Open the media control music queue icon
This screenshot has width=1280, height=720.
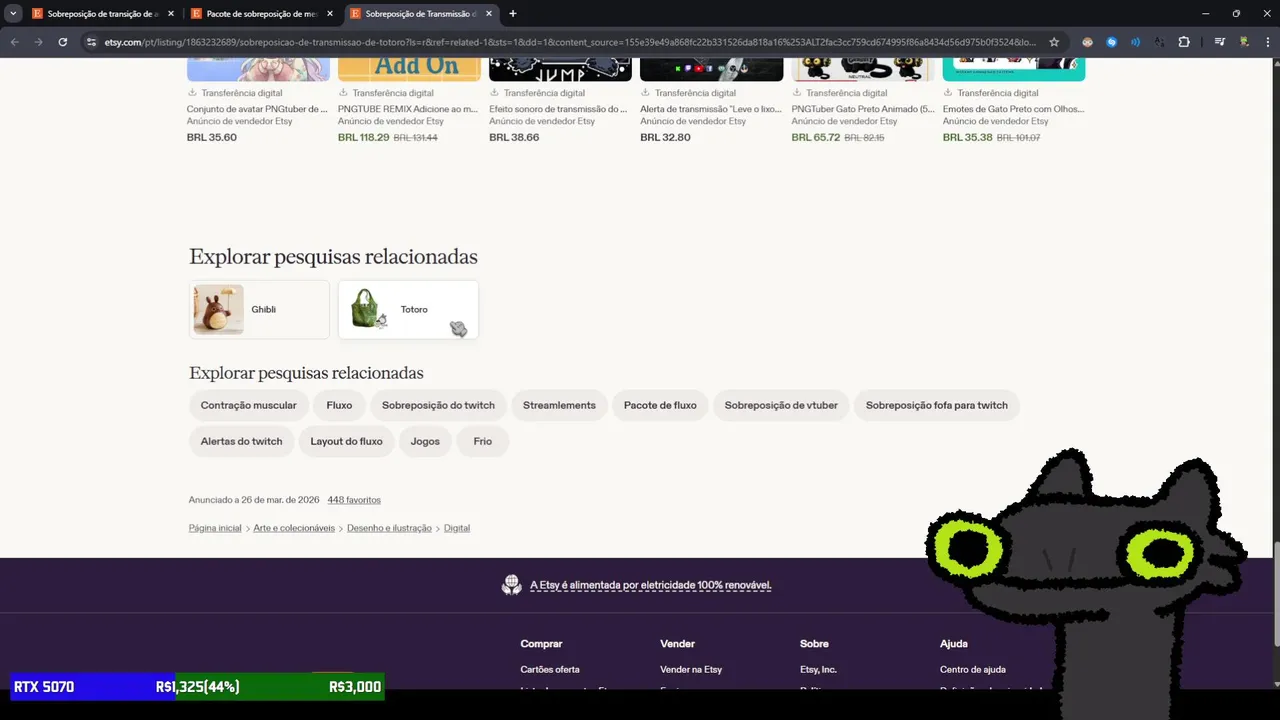point(1220,42)
